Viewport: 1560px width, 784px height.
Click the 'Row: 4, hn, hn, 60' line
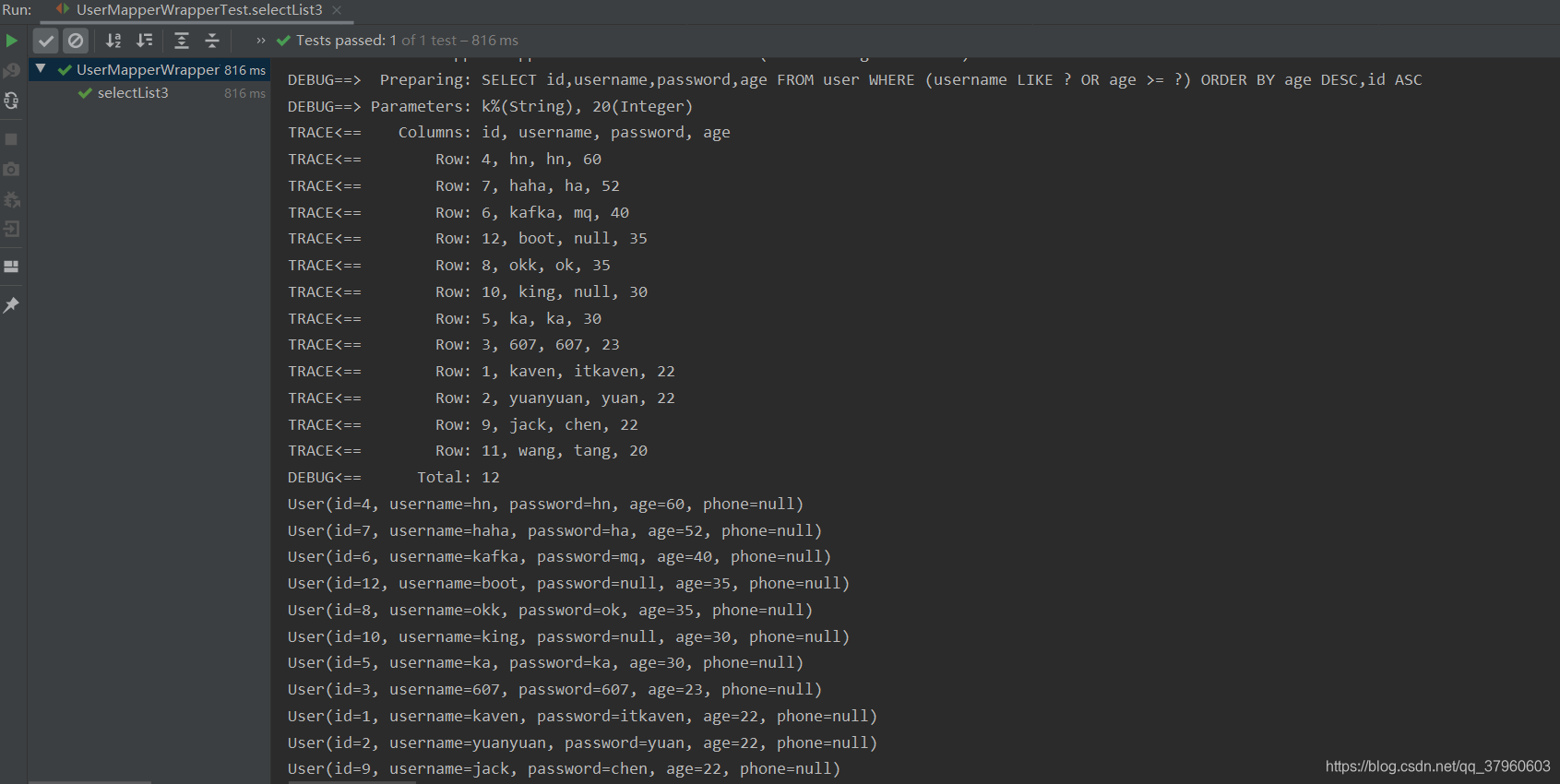(x=445, y=160)
